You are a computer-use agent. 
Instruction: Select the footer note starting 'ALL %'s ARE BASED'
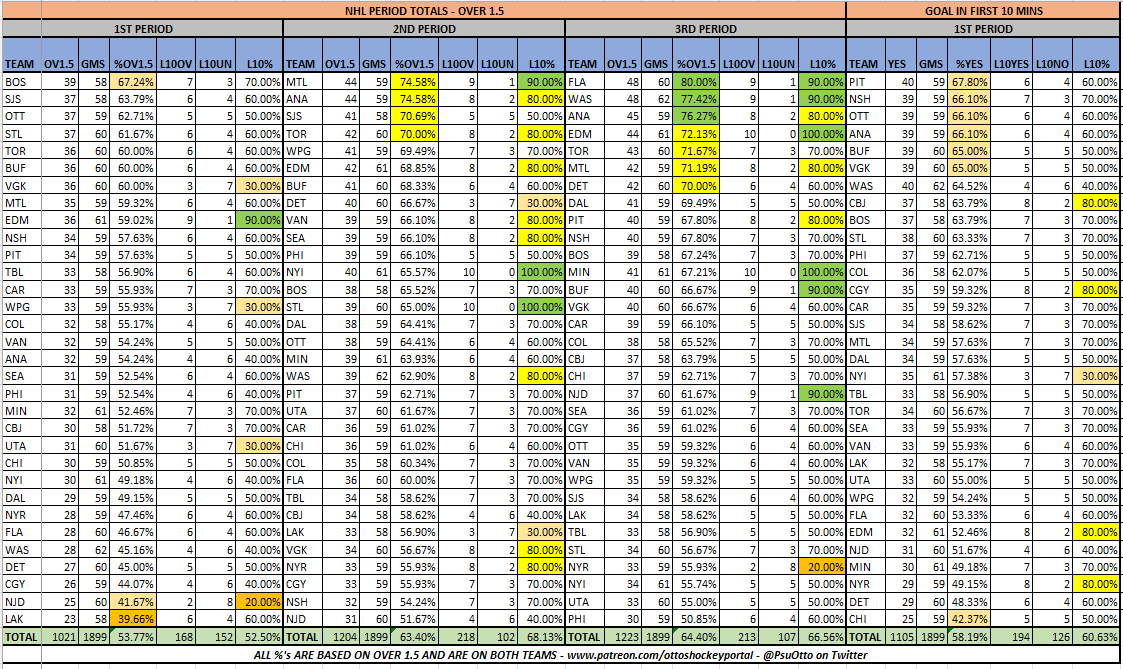(x=561, y=655)
